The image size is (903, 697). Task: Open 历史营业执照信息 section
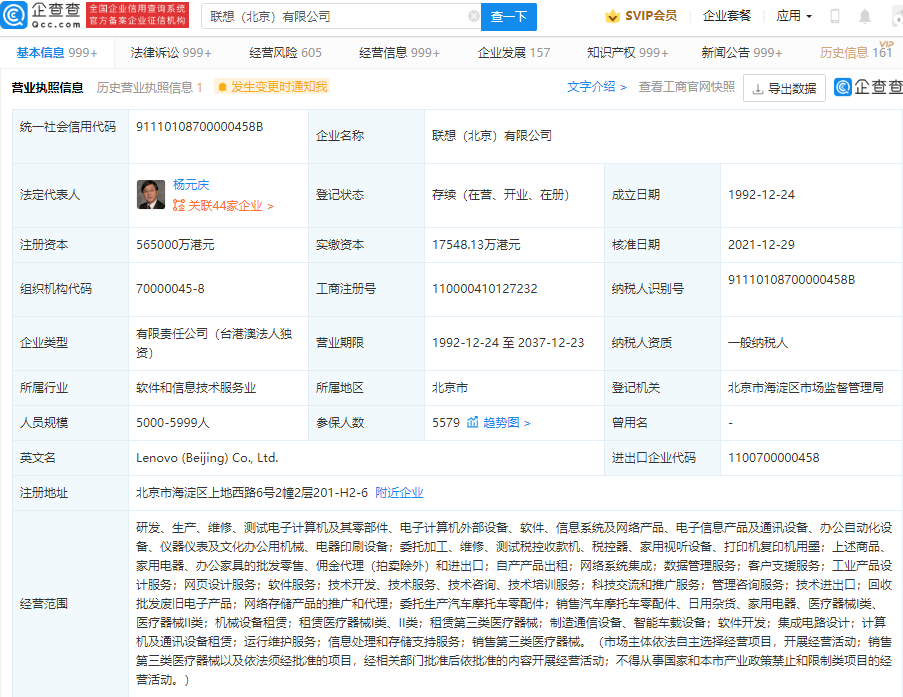point(149,88)
